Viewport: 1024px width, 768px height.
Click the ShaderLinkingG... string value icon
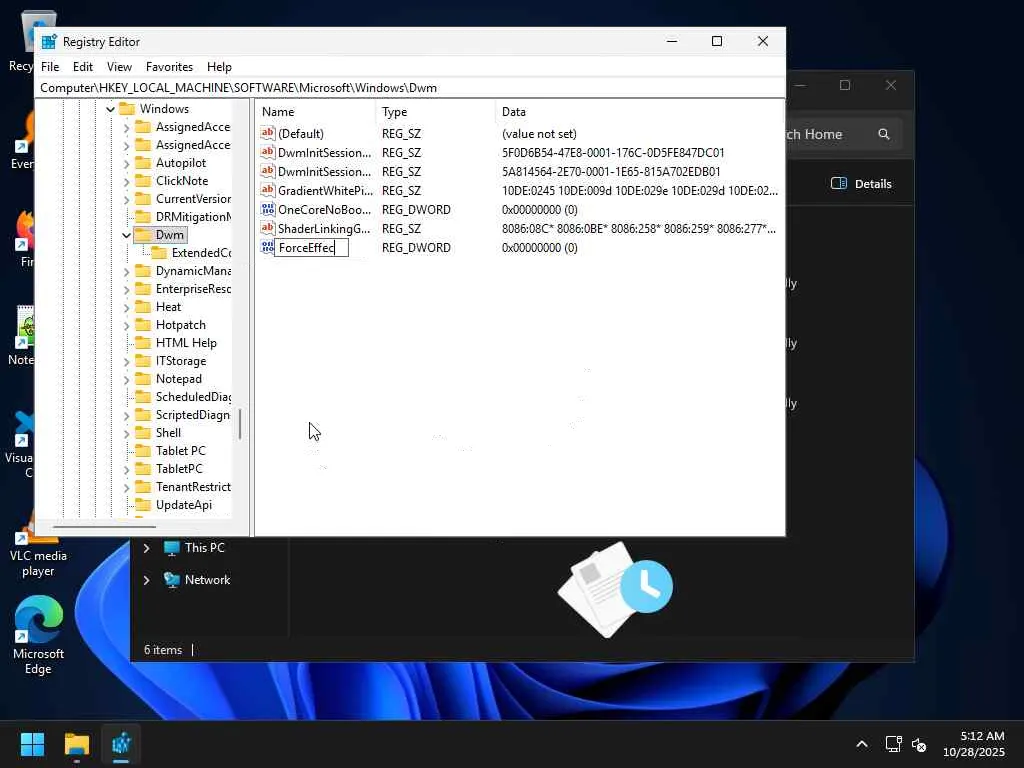267,228
